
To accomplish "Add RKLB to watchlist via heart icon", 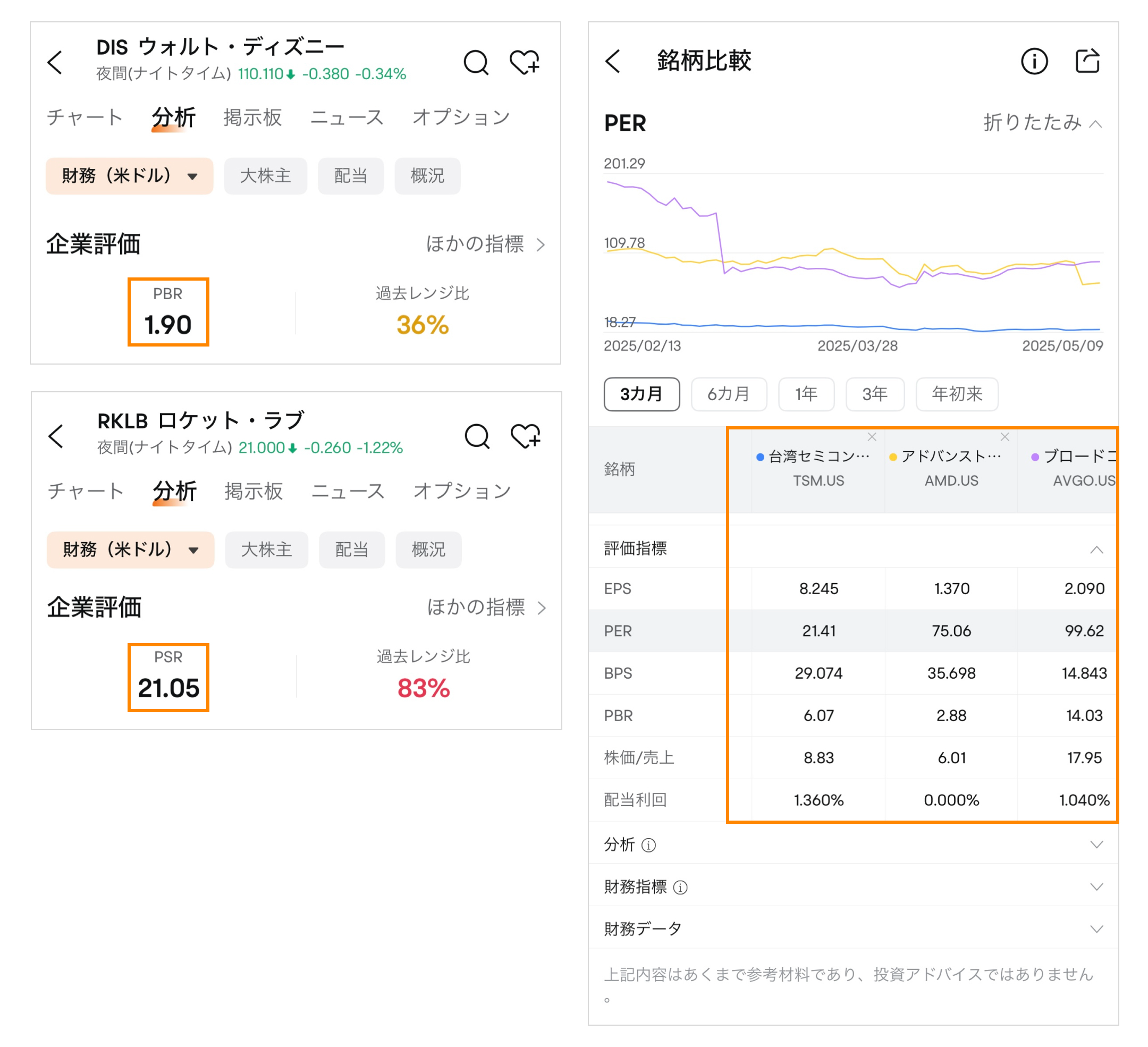I will pos(525,436).
